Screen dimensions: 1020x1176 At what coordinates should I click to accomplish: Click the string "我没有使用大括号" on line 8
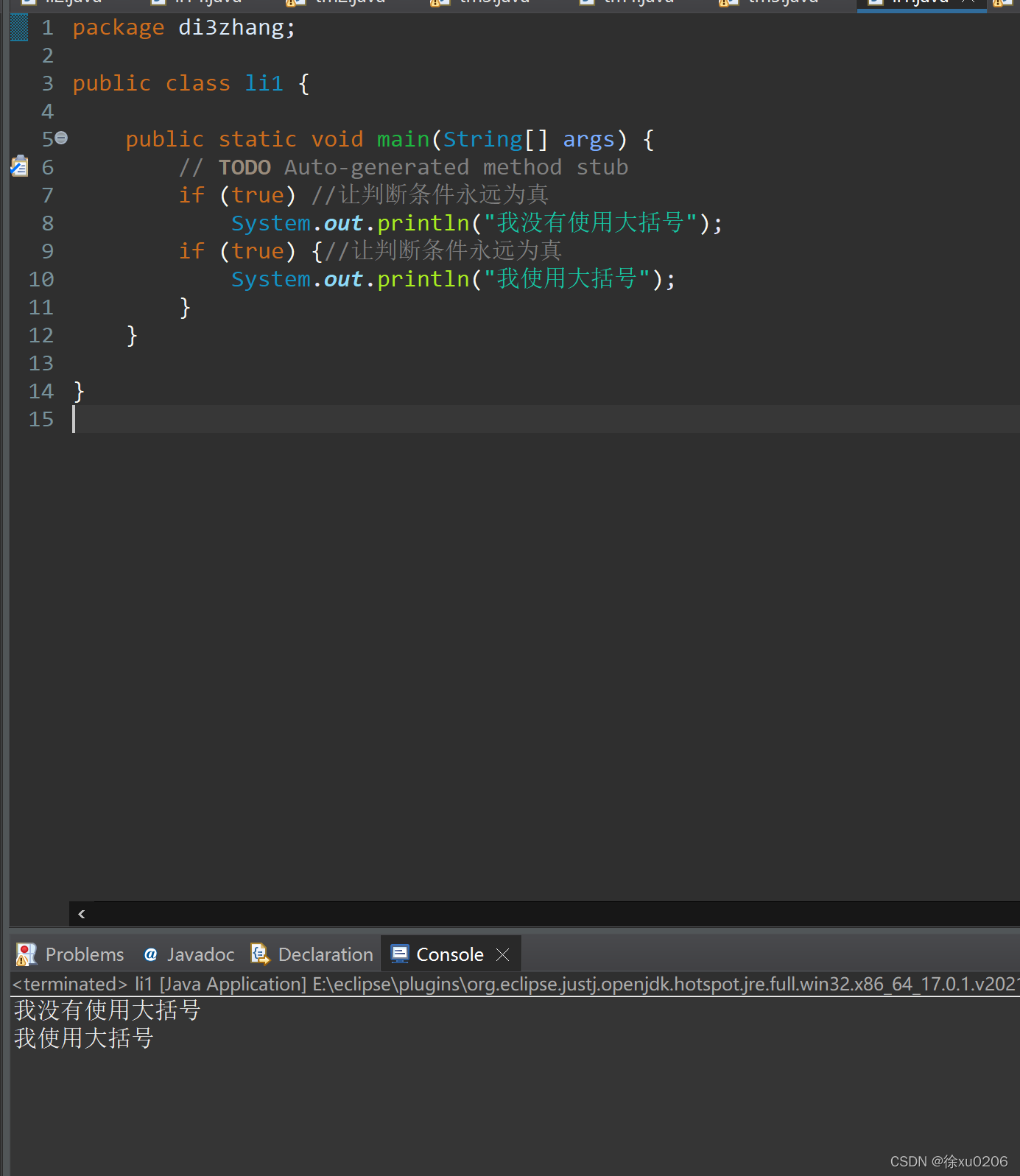[x=591, y=223]
